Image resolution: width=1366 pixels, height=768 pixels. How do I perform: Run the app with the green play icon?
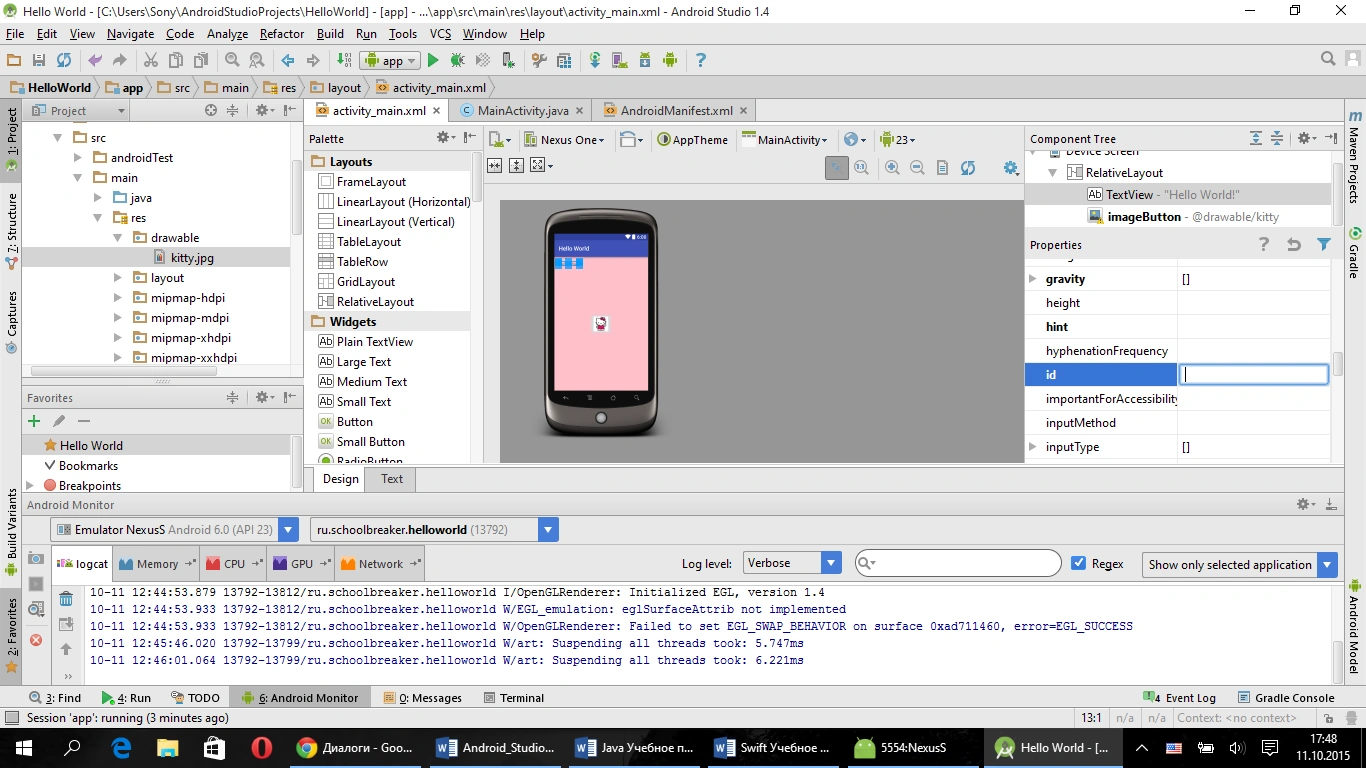(433, 60)
